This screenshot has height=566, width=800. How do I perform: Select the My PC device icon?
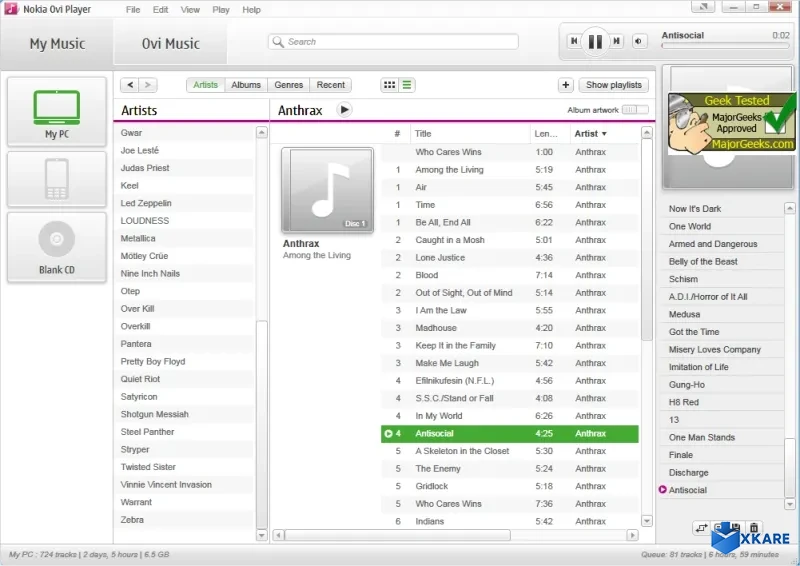57,112
